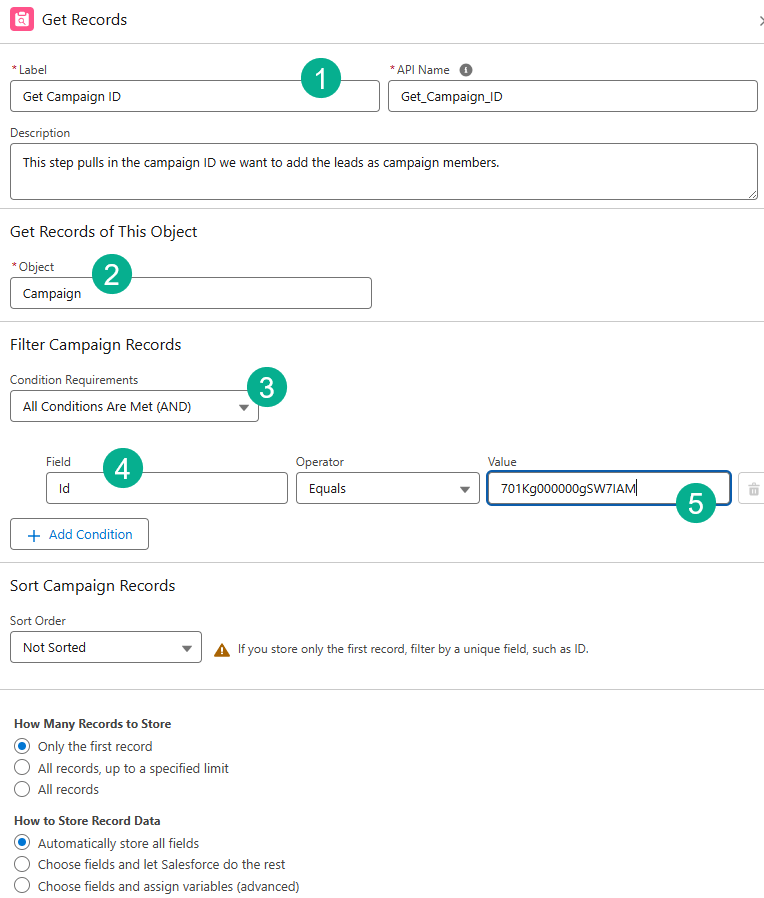Click the API Name input field

pyautogui.click(x=572, y=97)
